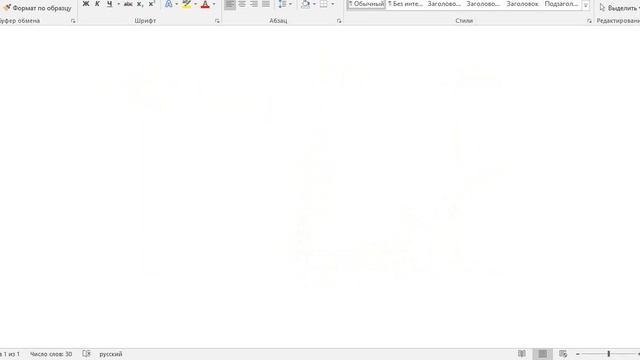Click the Format Painter (Формат по образцу) button
The height and width of the screenshot is (360, 640).
click(x=37, y=8)
